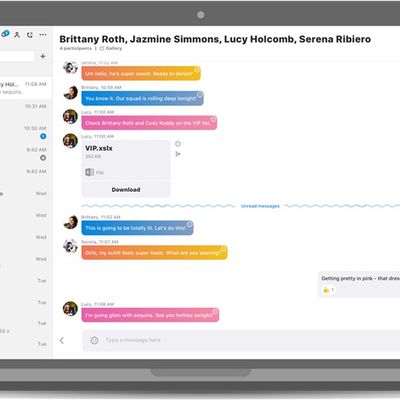Click the grey badge under the first 9:42 AM

[x=43, y=158]
